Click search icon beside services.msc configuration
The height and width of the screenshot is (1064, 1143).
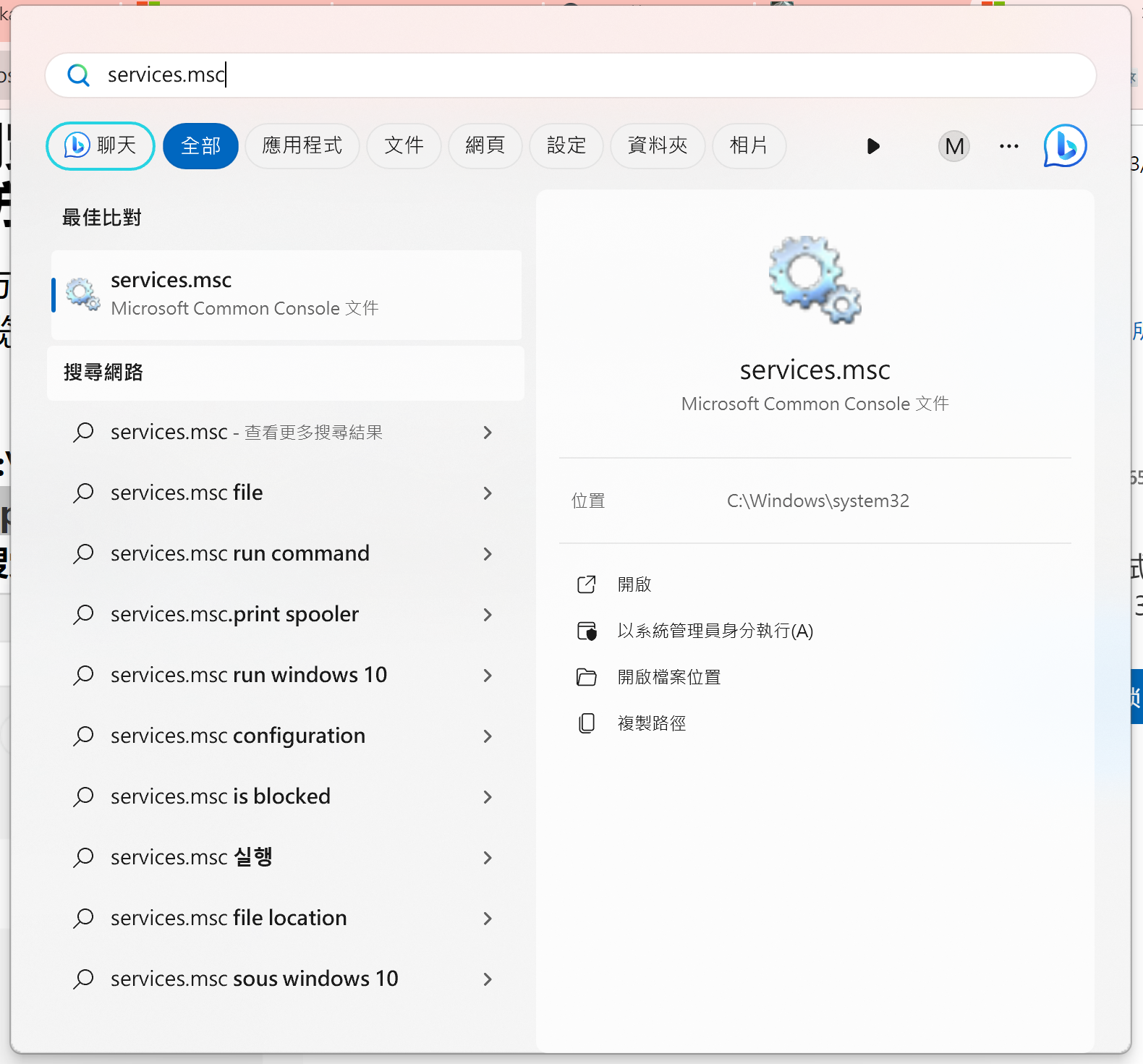pos(84,736)
